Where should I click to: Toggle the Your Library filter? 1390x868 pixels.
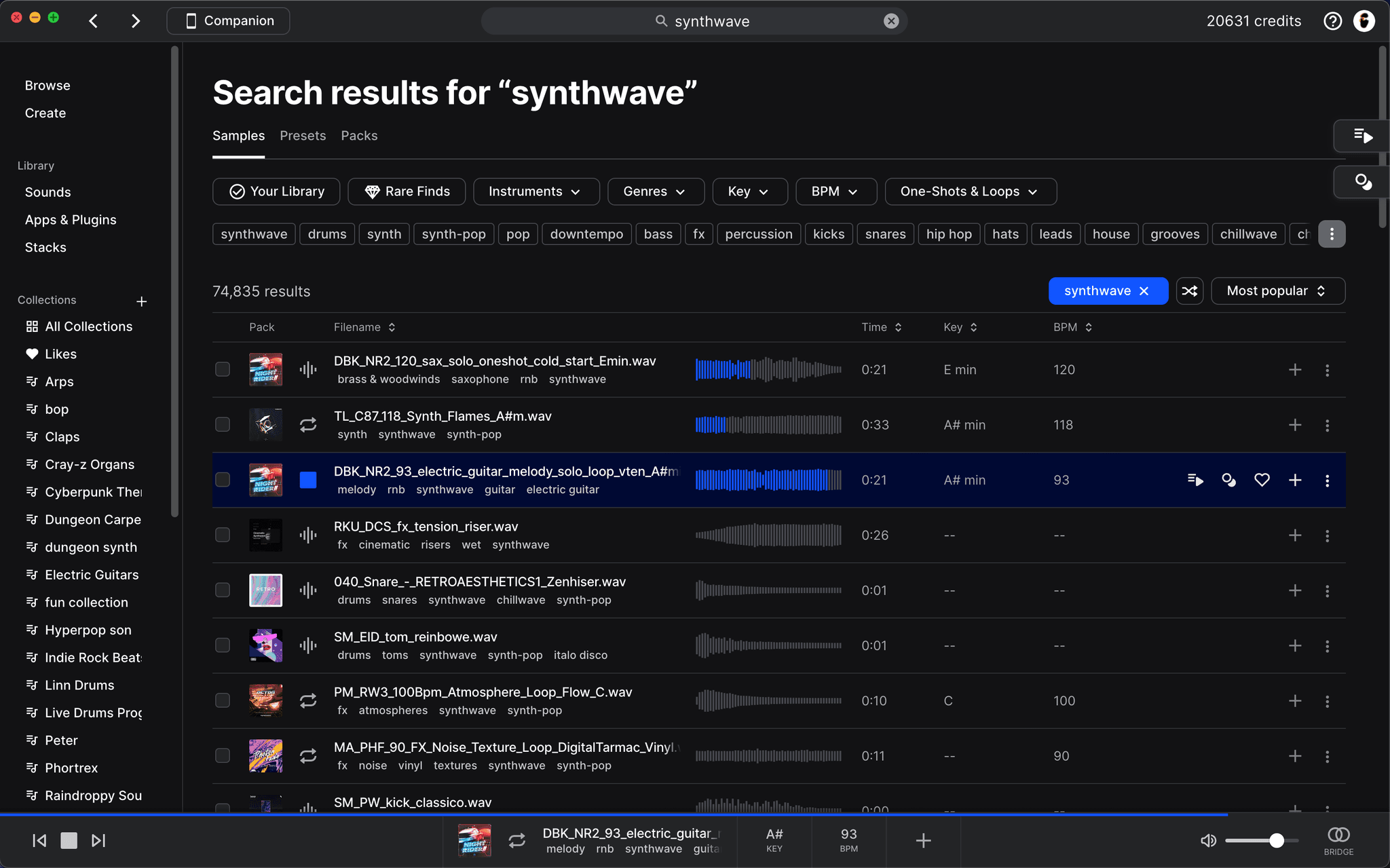(277, 191)
